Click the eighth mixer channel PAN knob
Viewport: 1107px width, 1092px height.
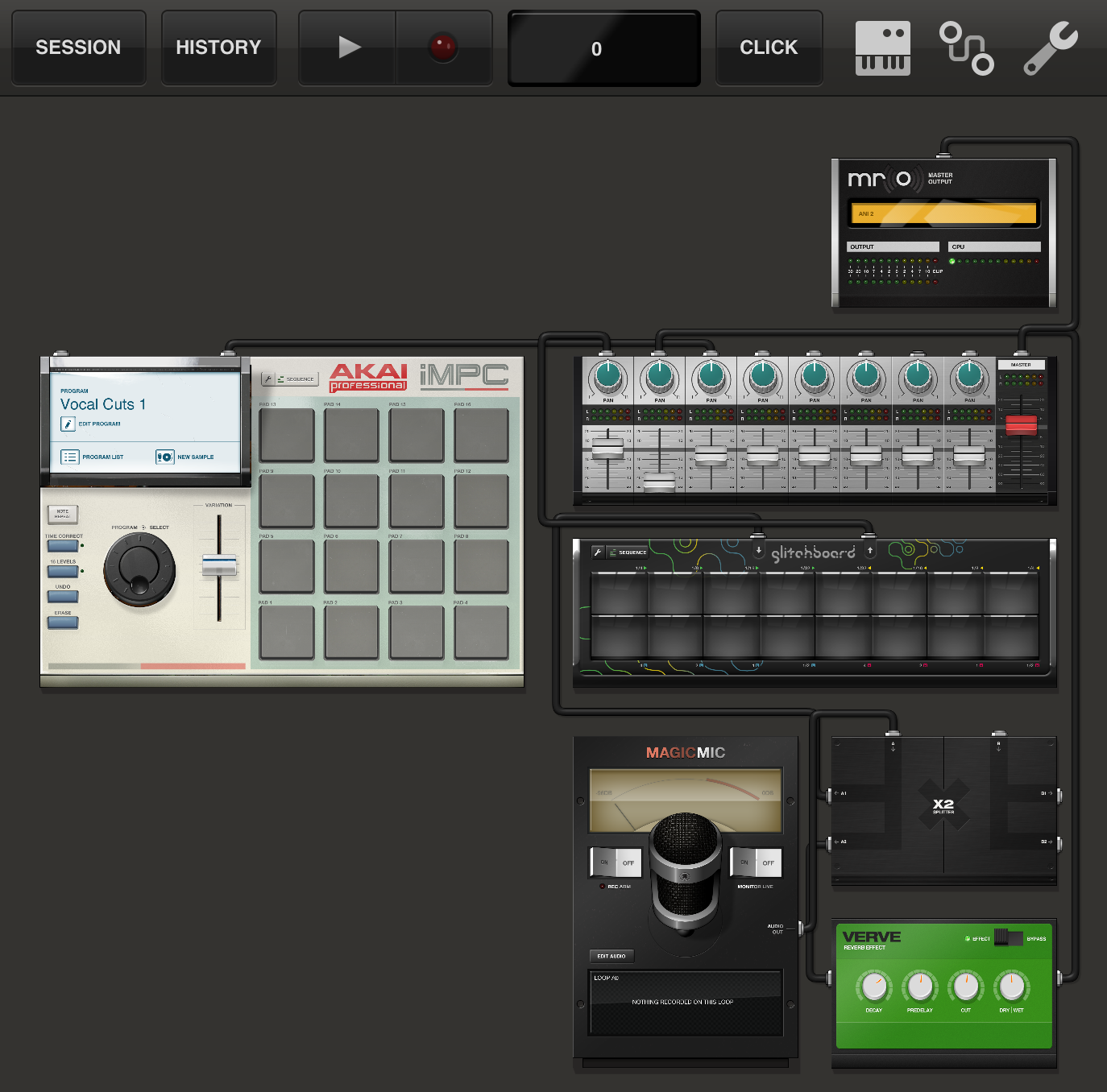969,375
